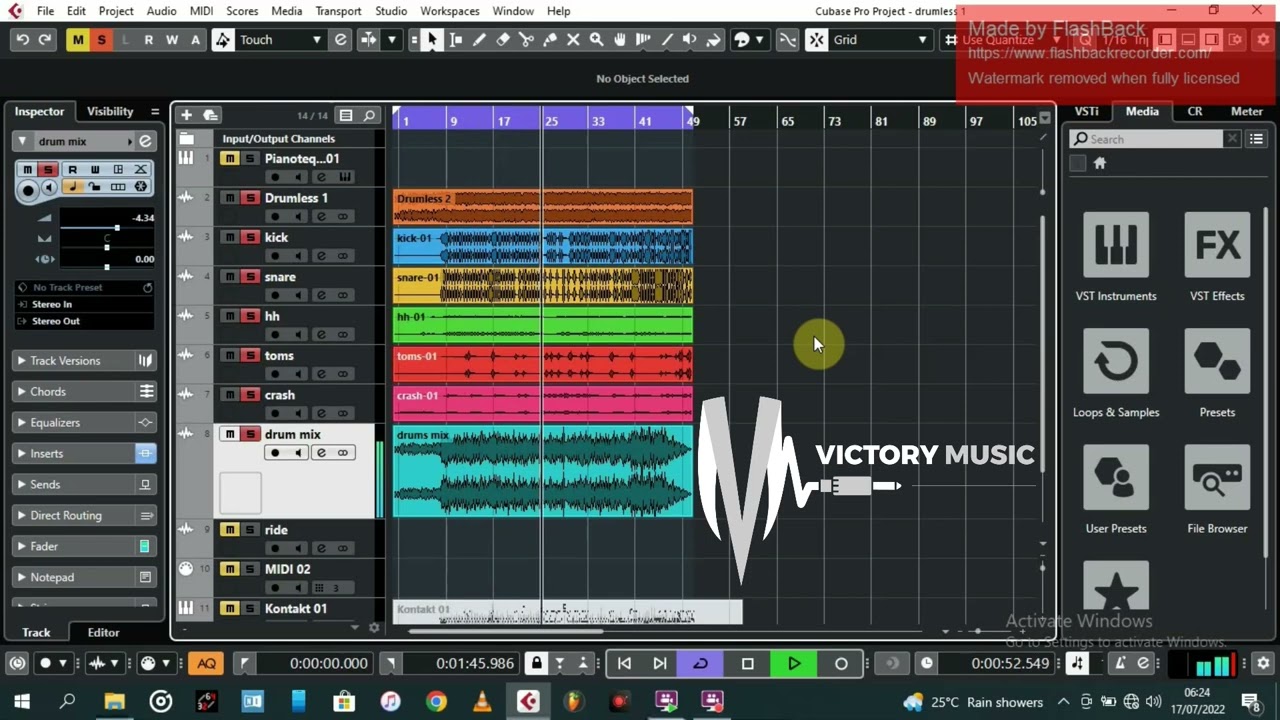1280x720 pixels.
Task: Open the Project menu
Action: [x=116, y=11]
